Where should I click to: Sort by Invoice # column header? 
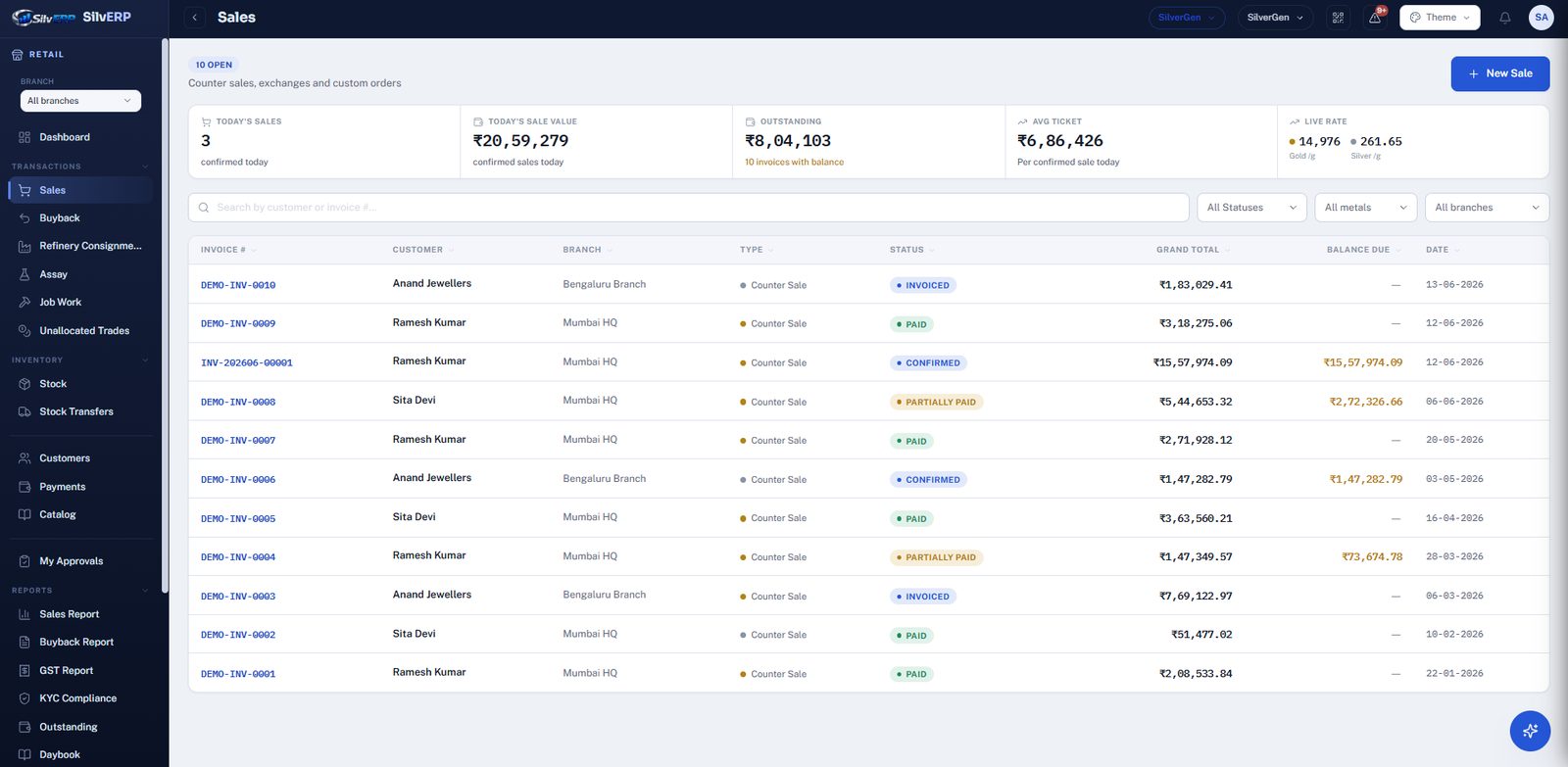tap(226, 250)
